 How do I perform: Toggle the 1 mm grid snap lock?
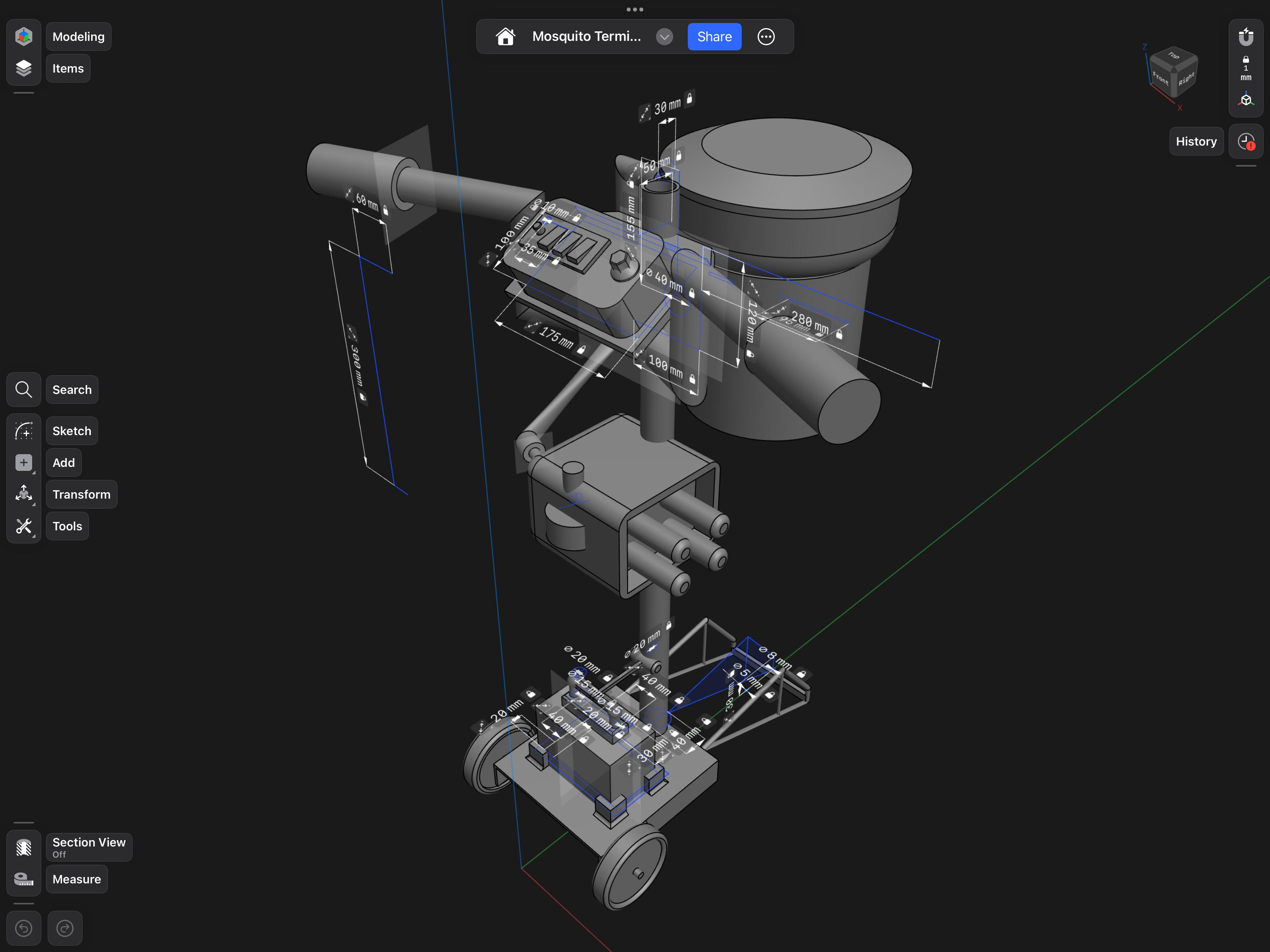pos(1246,68)
